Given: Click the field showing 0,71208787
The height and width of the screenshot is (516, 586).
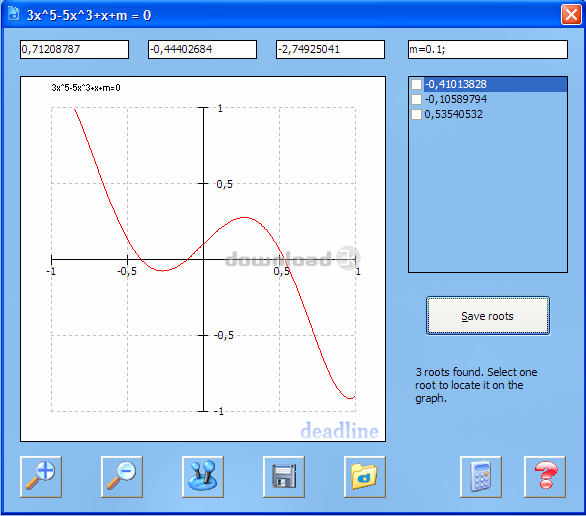Looking at the screenshot, I should [x=74, y=49].
